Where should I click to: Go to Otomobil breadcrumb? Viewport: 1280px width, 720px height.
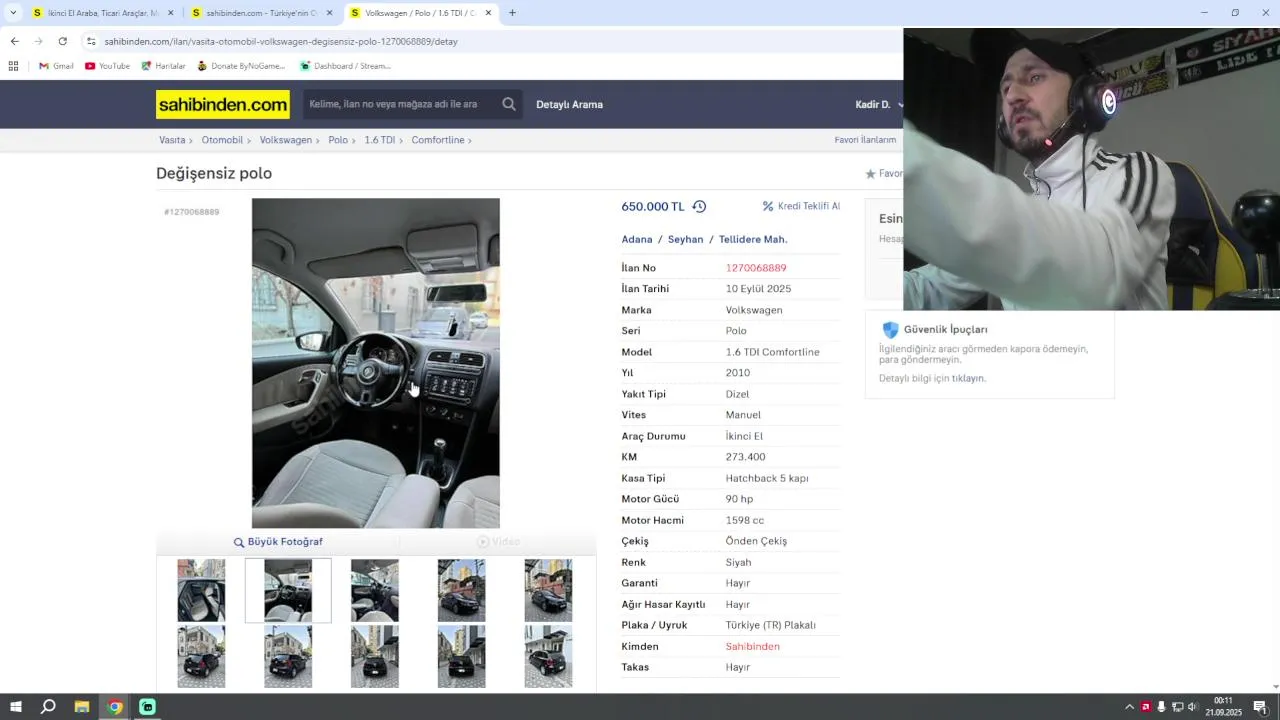(x=222, y=140)
